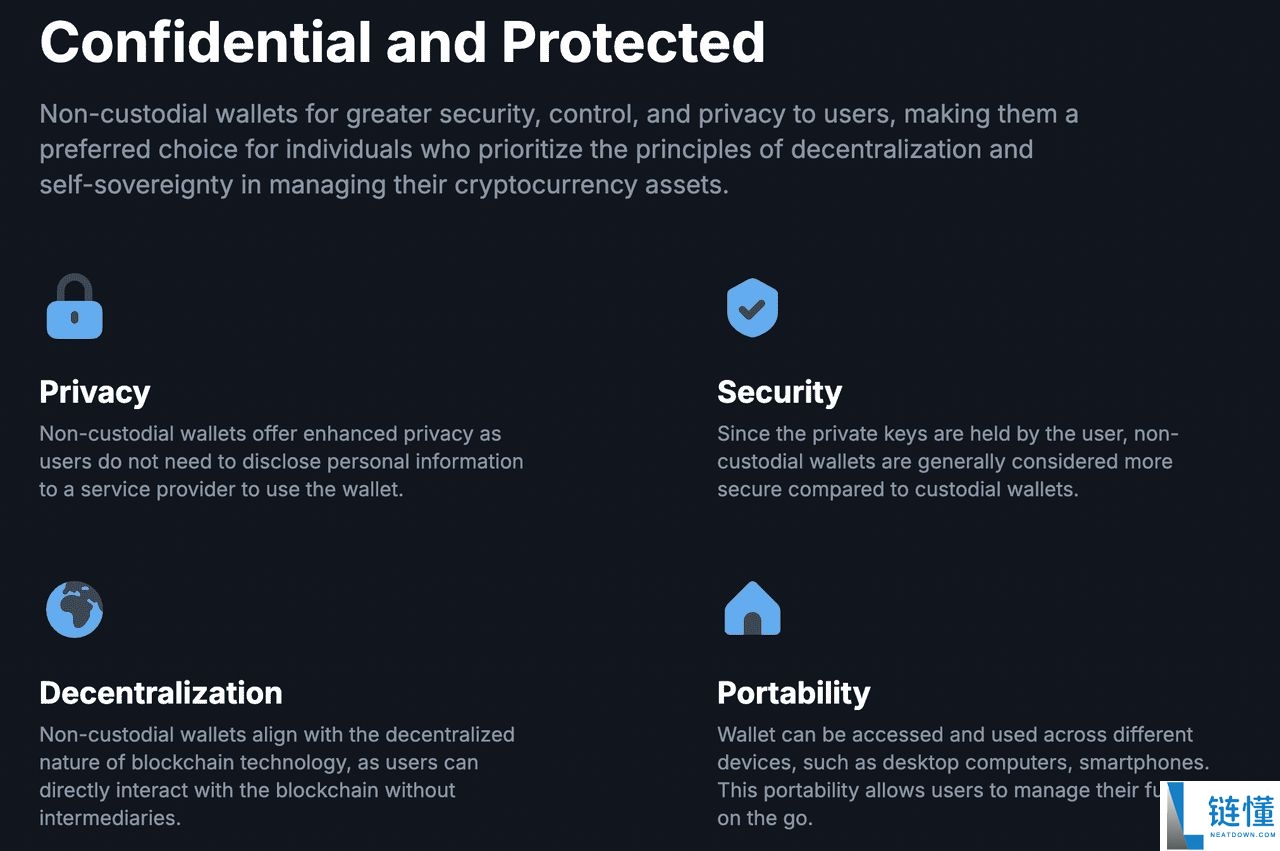Open the NEATDOWN.COM watermark link
The width and height of the screenshot is (1280, 851).
point(1241,833)
